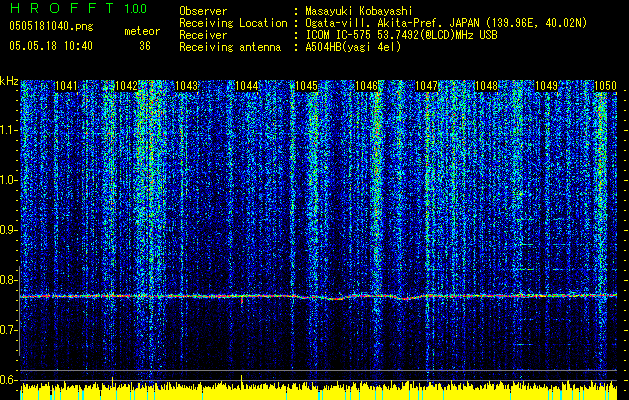629x400 pixels.
Task: Click the Ogata-vill. Akita-Pref. JAPAN location text
Action: tap(446, 24)
